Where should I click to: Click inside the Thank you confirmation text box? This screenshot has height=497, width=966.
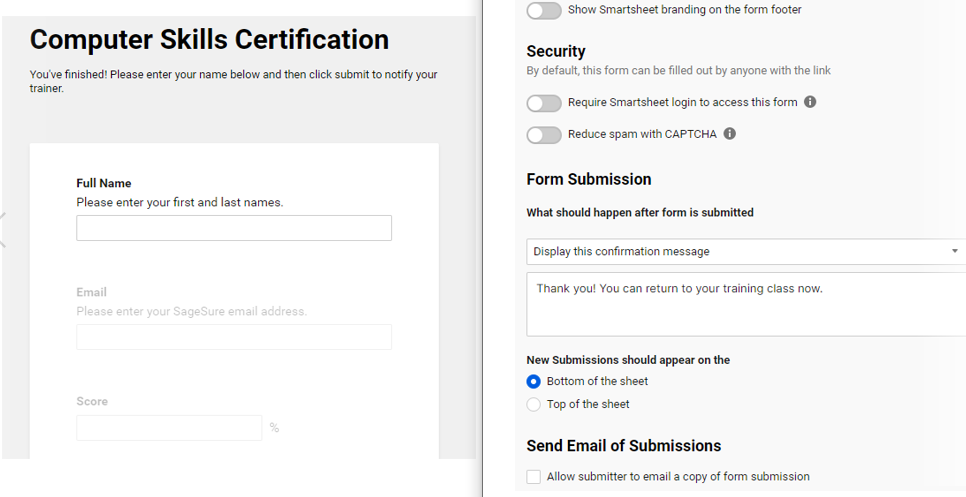tap(744, 303)
